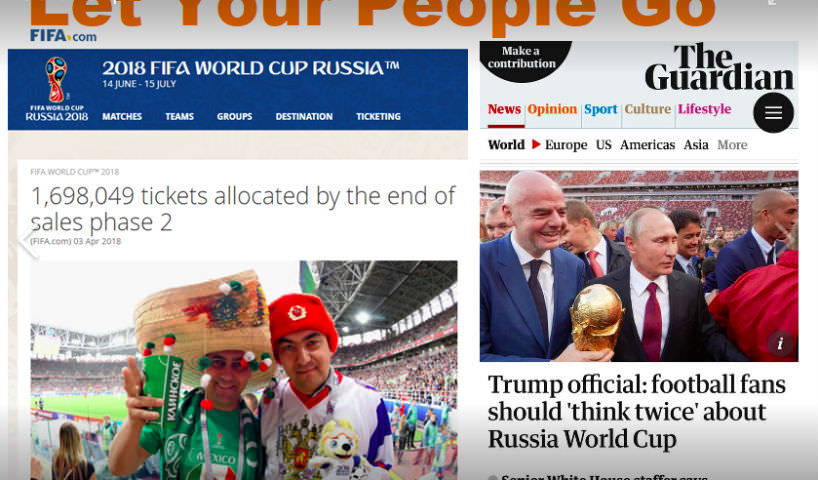Select the Groups menu item
Viewport: 818px width, 480px height.
coord(234,116)
